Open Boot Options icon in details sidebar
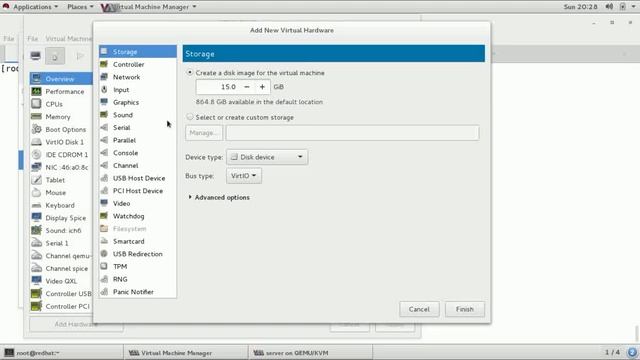 [36, 129]
